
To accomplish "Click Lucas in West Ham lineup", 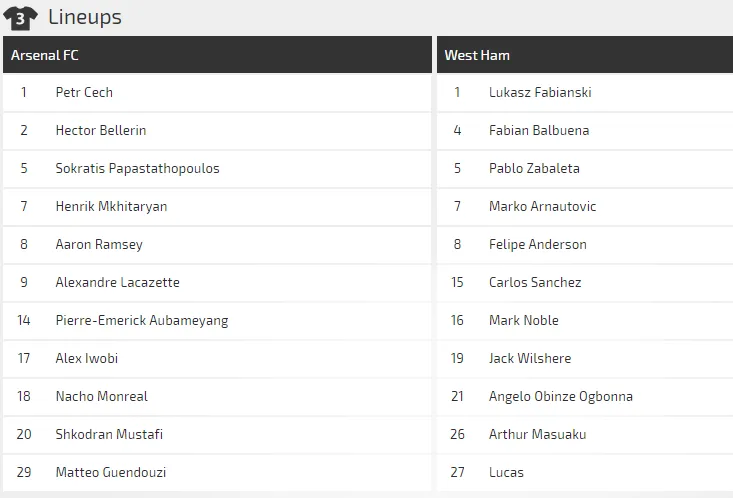I will tap(506, 472).
